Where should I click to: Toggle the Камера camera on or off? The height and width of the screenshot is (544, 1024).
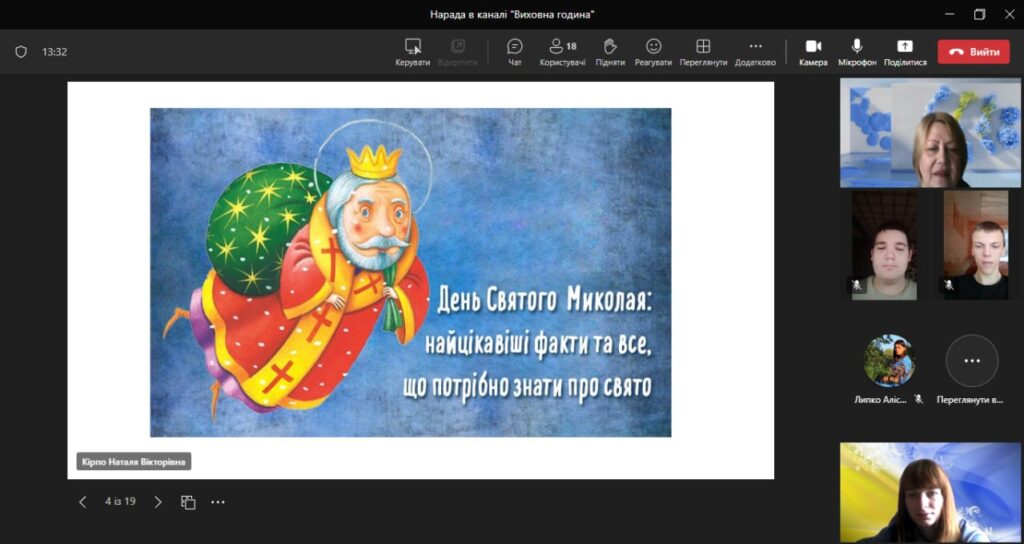[x=813, y=52]
